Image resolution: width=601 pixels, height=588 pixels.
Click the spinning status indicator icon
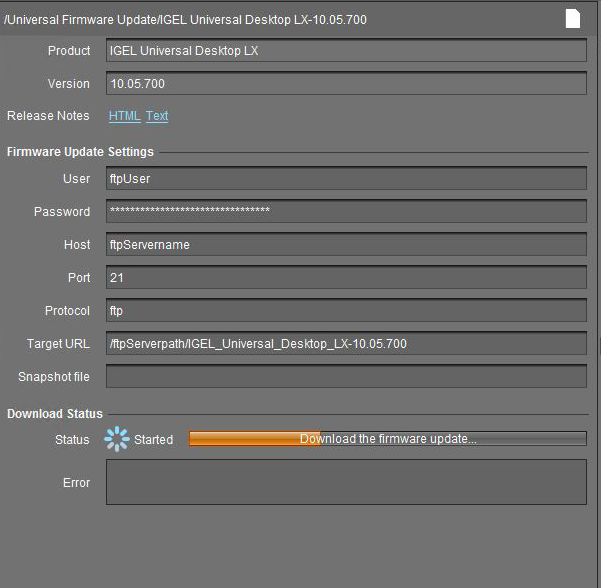[117, 439]
